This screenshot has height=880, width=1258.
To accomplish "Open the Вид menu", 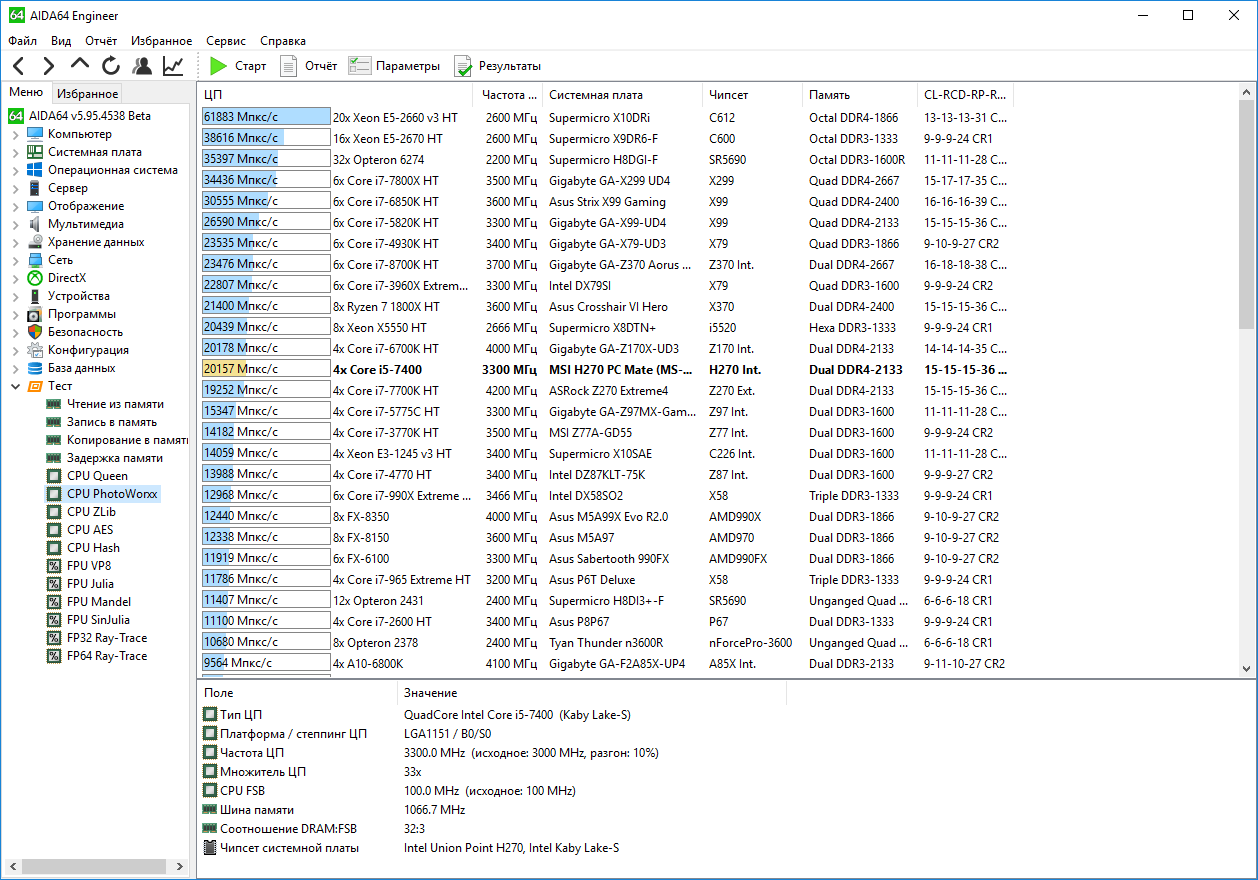I will pyautogui.click(x=61, y=41).
